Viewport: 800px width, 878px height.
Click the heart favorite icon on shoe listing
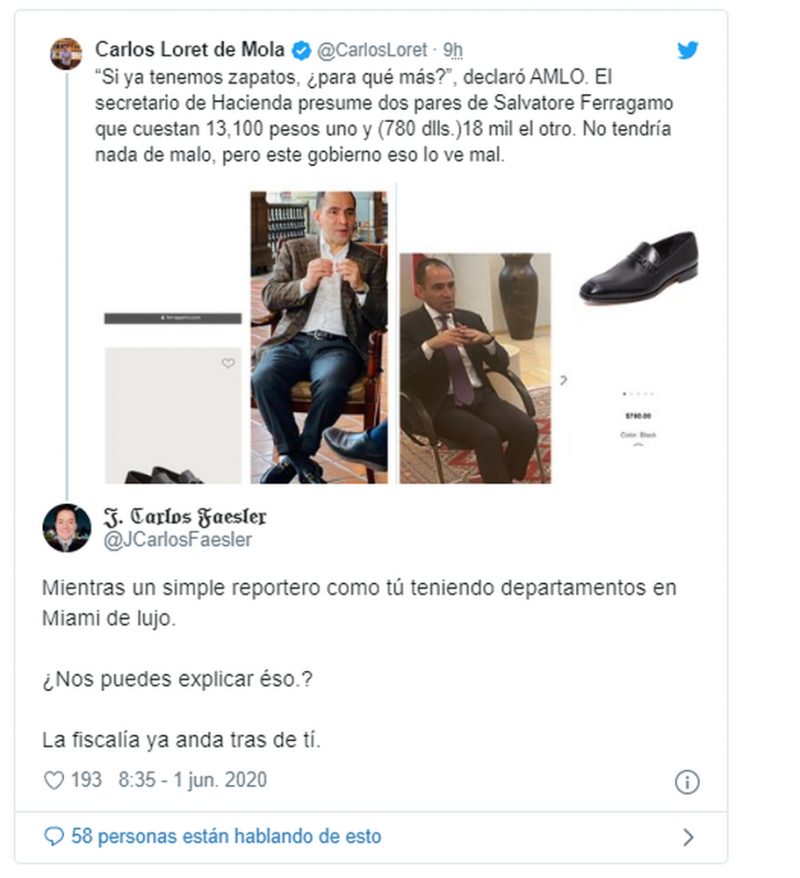[228, 363]
